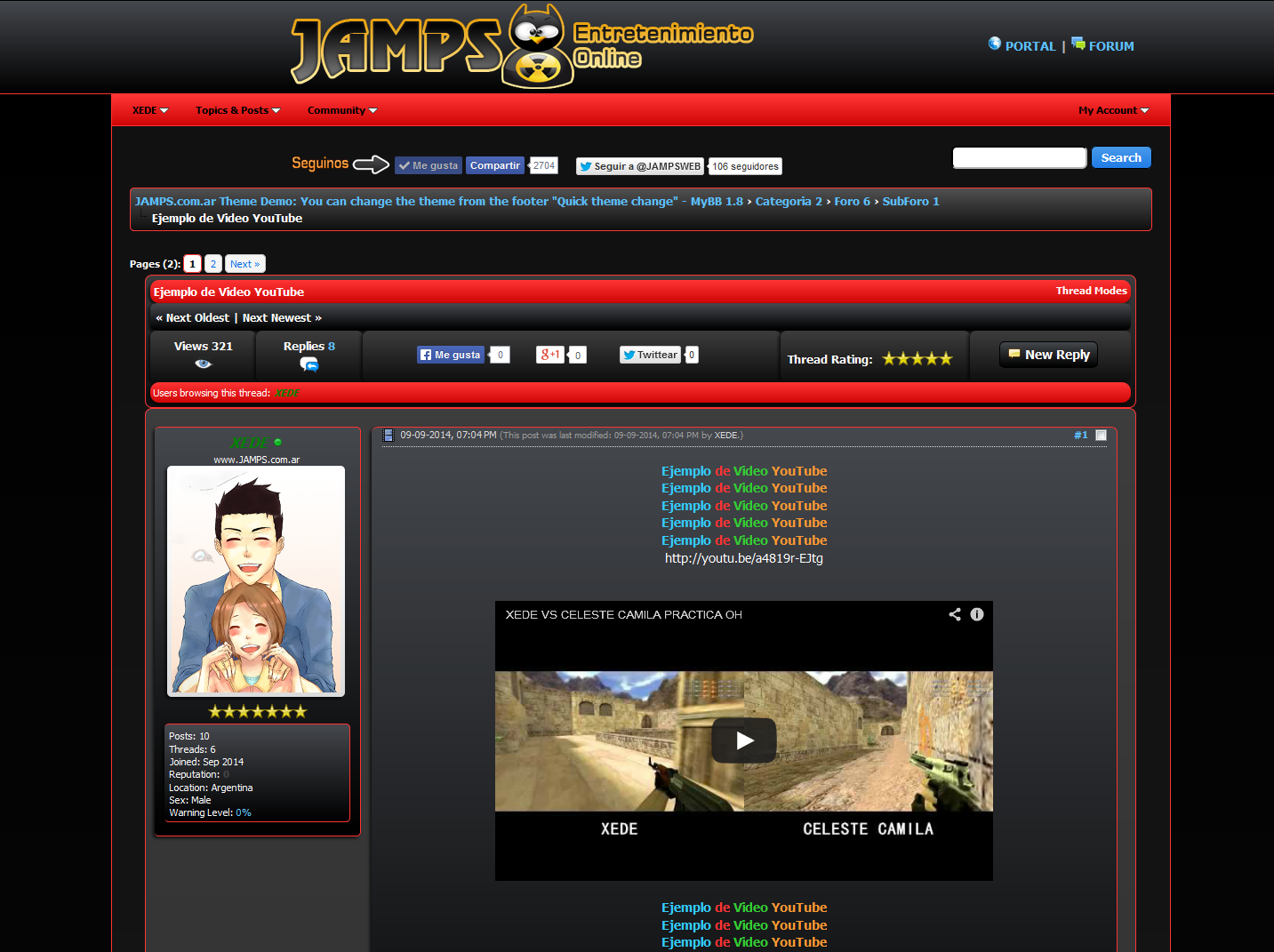Click the Reputation value 0
Viewport: 1274px width, 952px height.
226,775
